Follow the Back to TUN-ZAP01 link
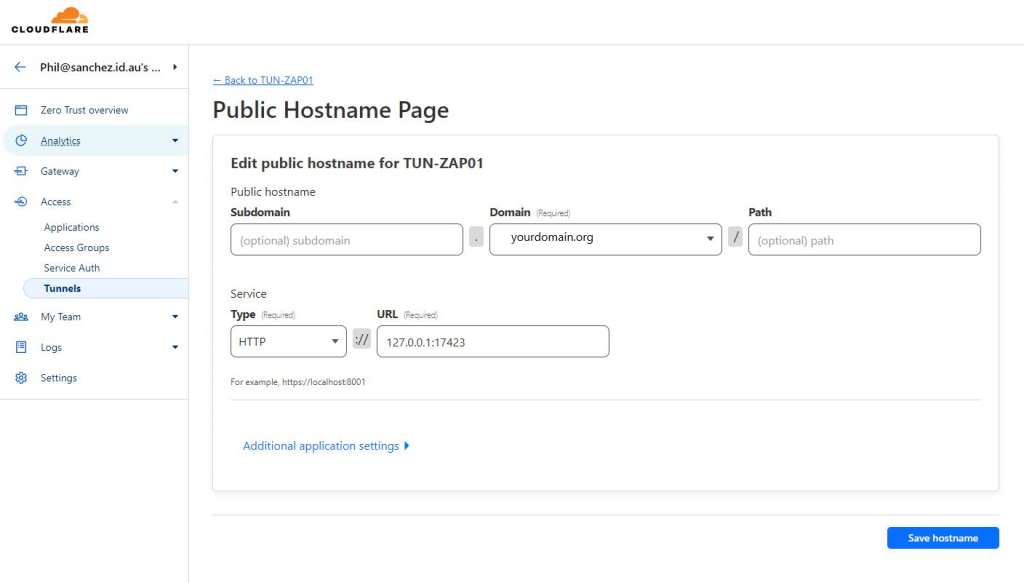The width and height of the screenshot is (1024, 583). pyautogui.click(x=263, y=80)
